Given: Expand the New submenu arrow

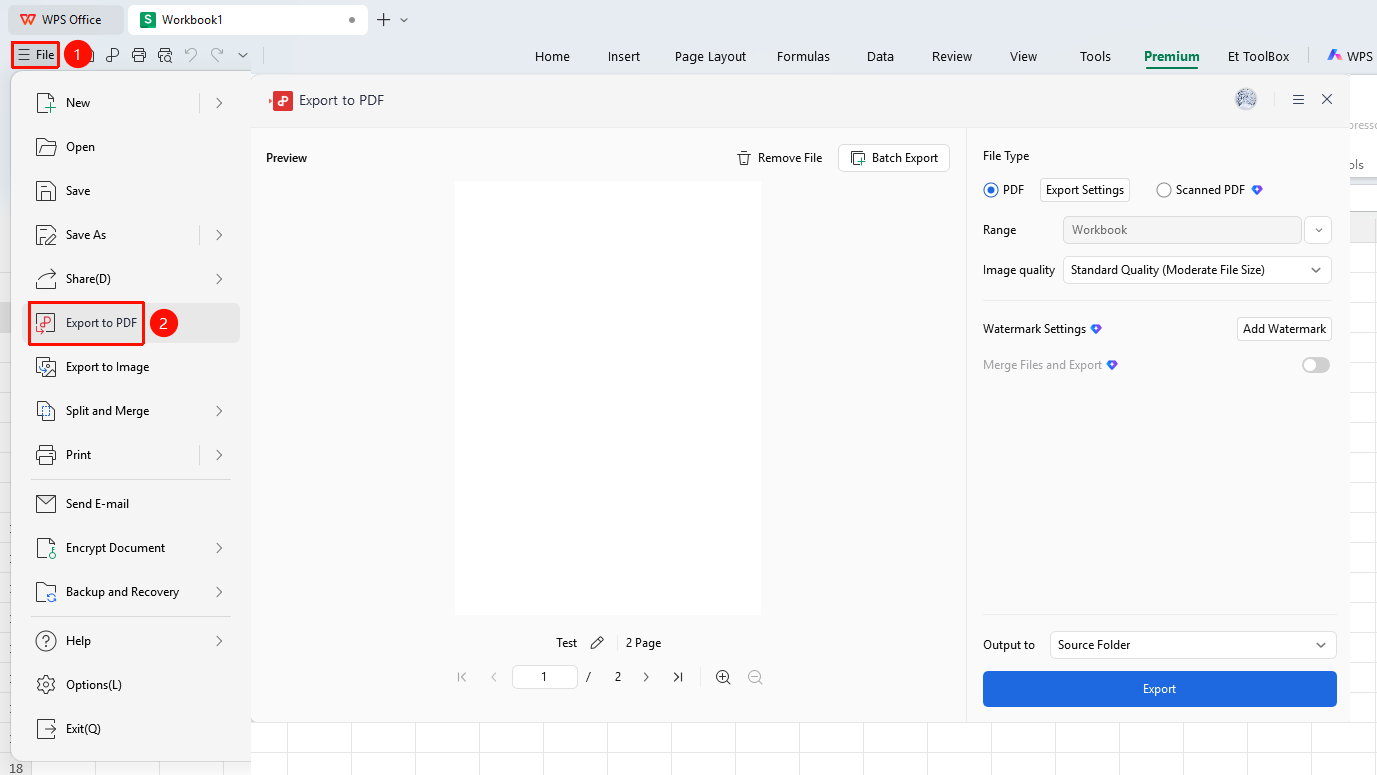Looking at the screenshot, I should coord(219,103).
